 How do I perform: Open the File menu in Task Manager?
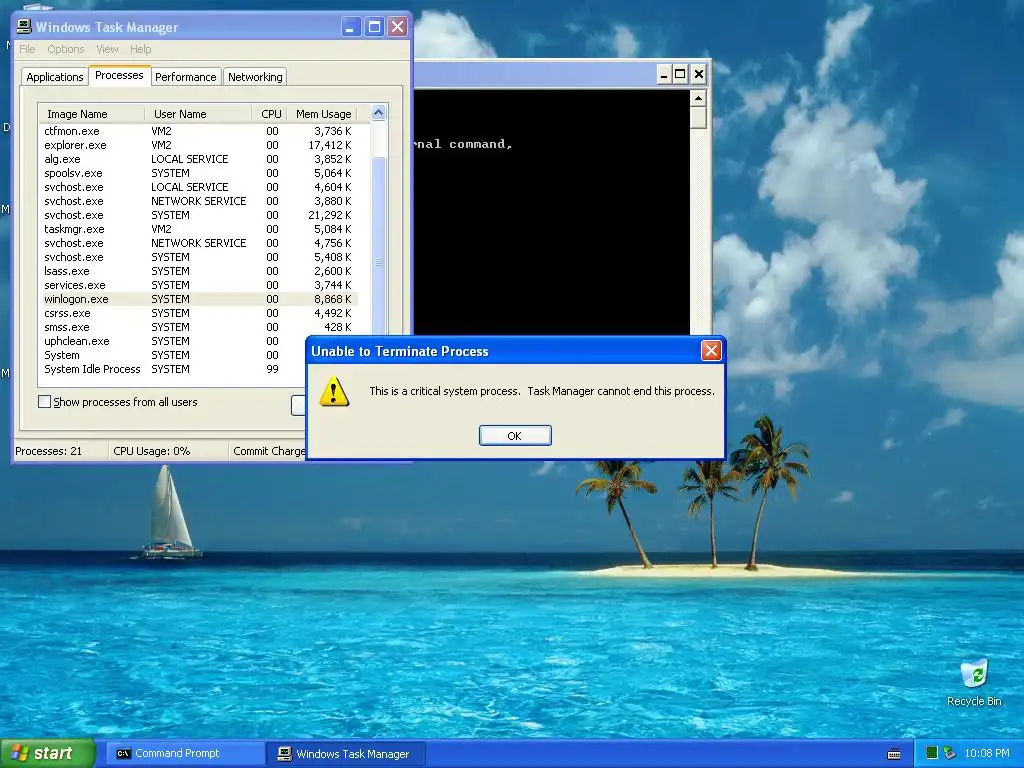27,49
